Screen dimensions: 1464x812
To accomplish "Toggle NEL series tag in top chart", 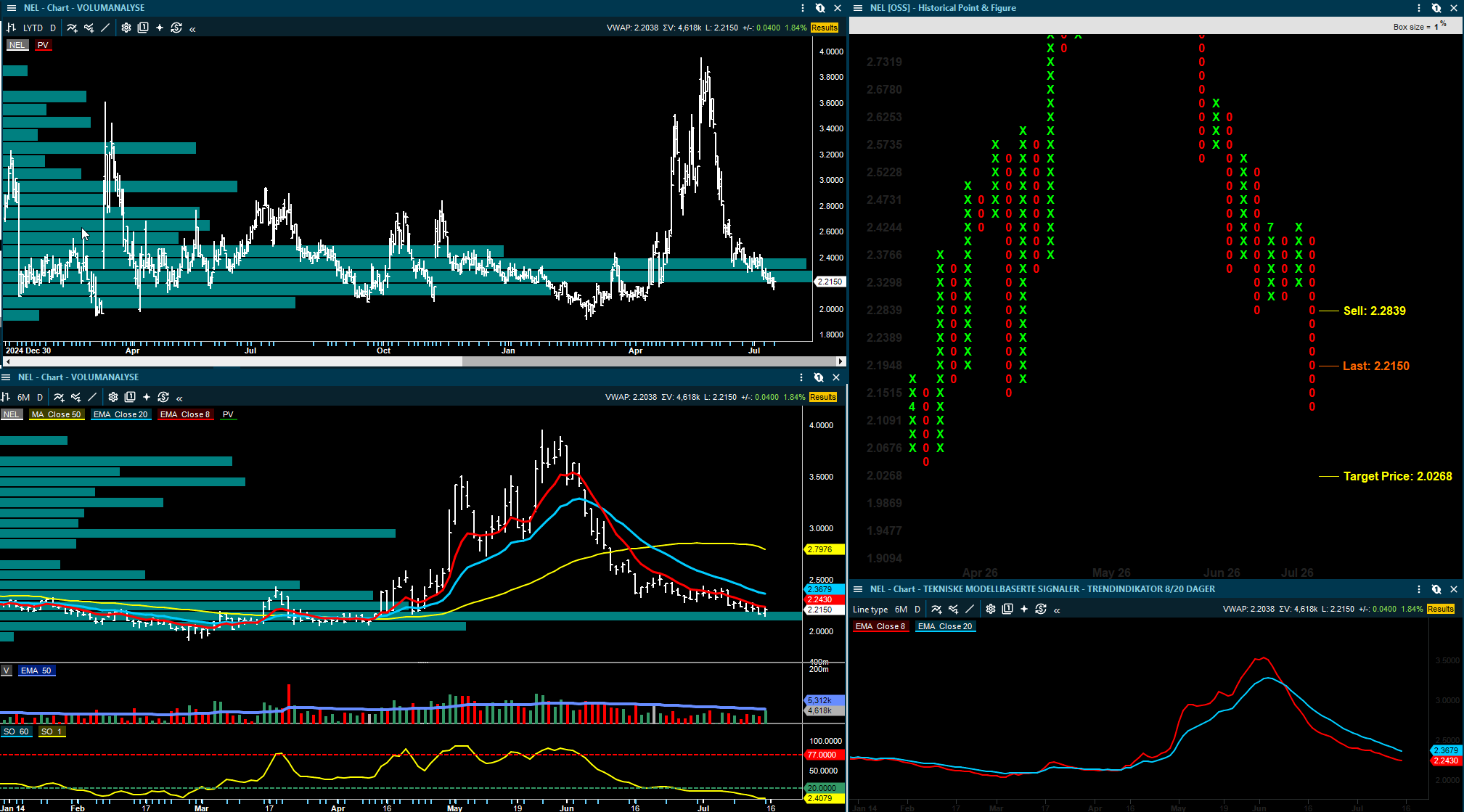I will 17,45.
